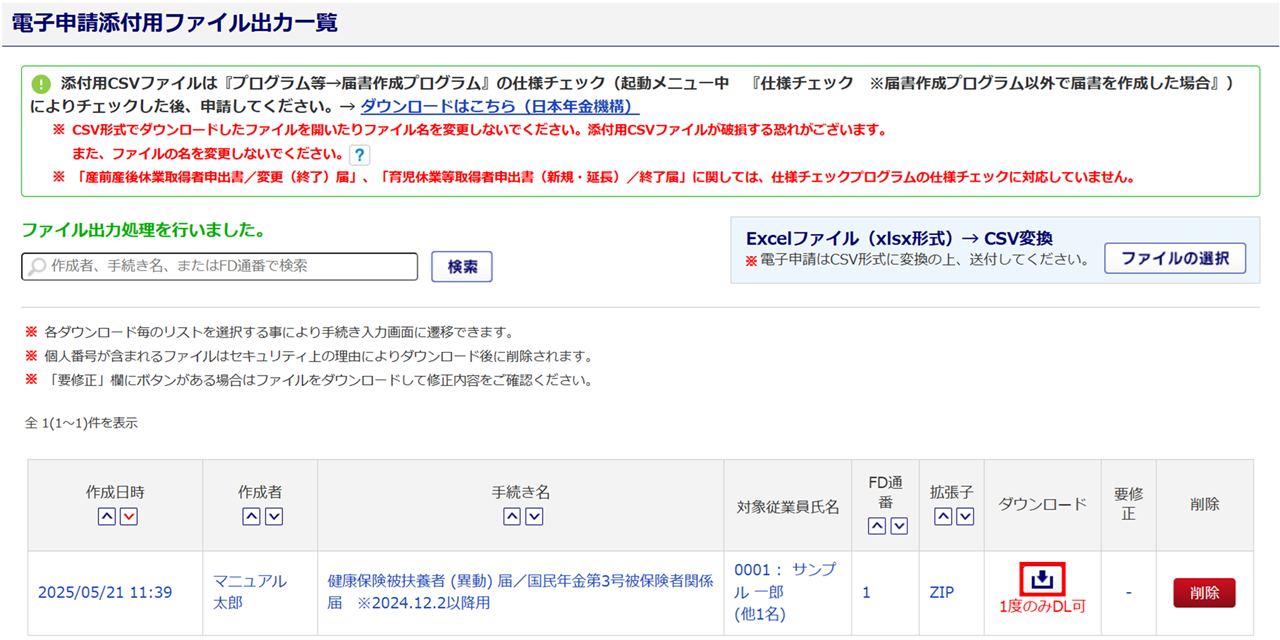Click the blue question mark help icon
This screenshot has width=1280, height=640.
point(360,155)
